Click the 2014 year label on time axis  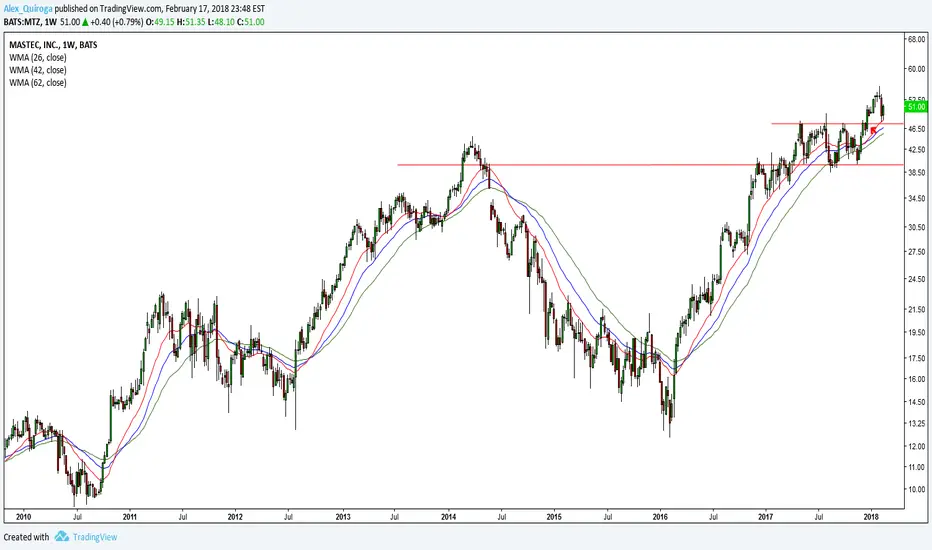pos(449,517)
